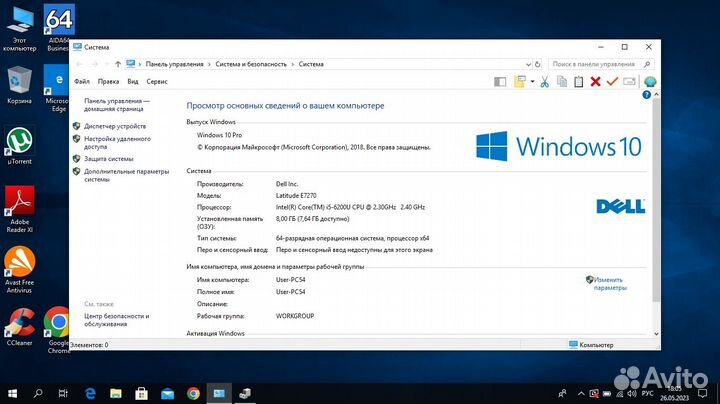This screenshot has height=404, width=720.
Task: Open the Сервис menu
Action: pyautogui.click(x=157, y=81)
